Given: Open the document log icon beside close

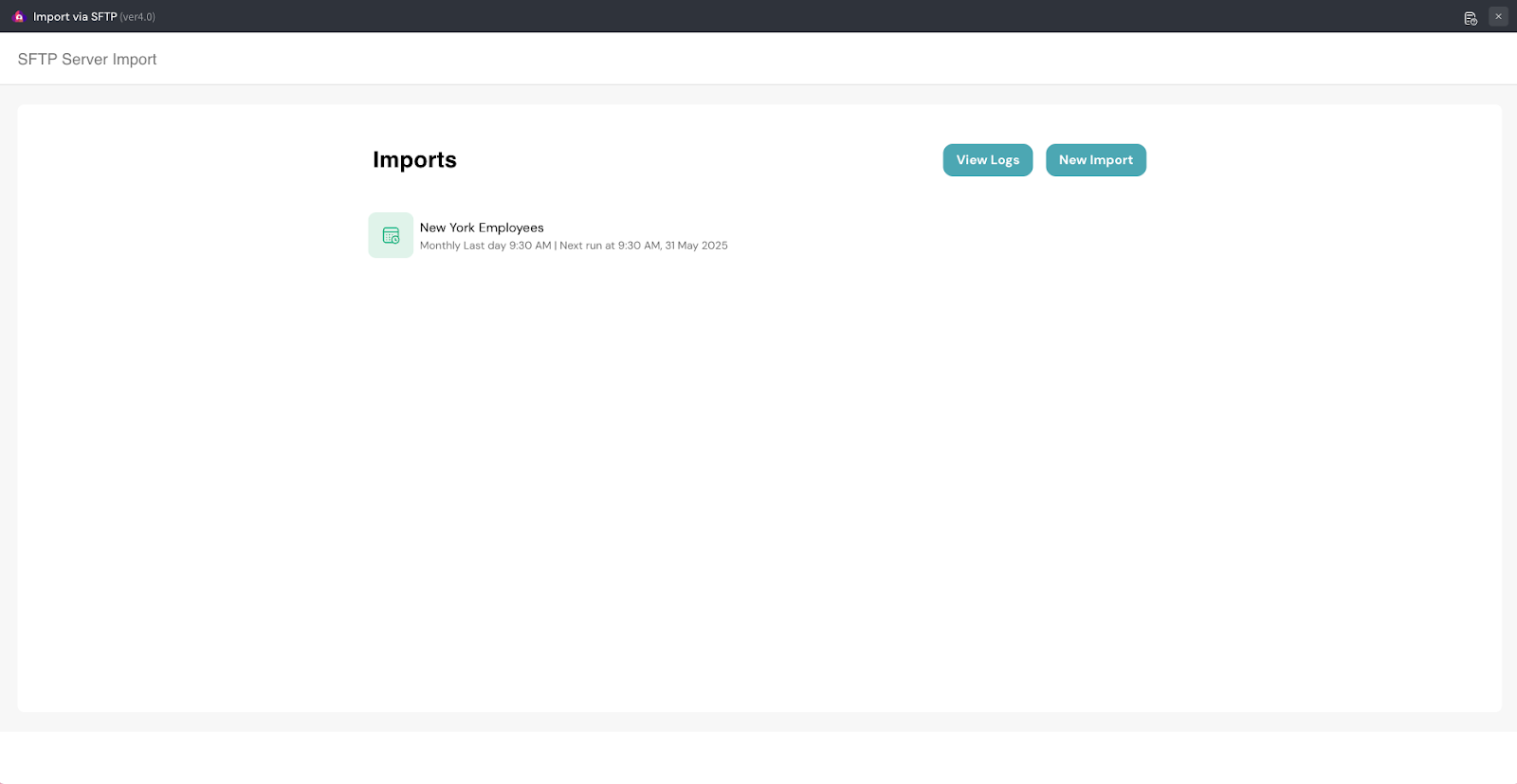Looking at the screenshot, I should coord(1471,18).
